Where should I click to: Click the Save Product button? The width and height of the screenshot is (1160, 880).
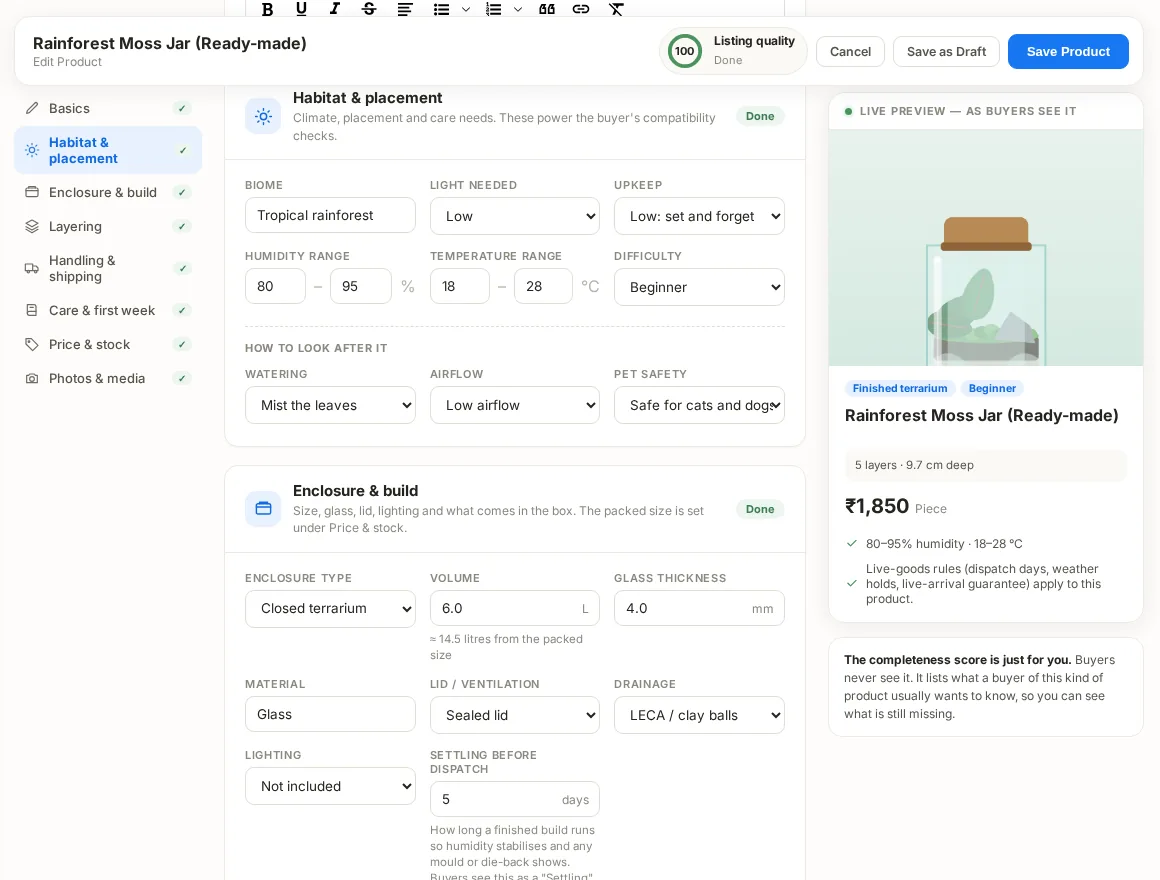1068,52
